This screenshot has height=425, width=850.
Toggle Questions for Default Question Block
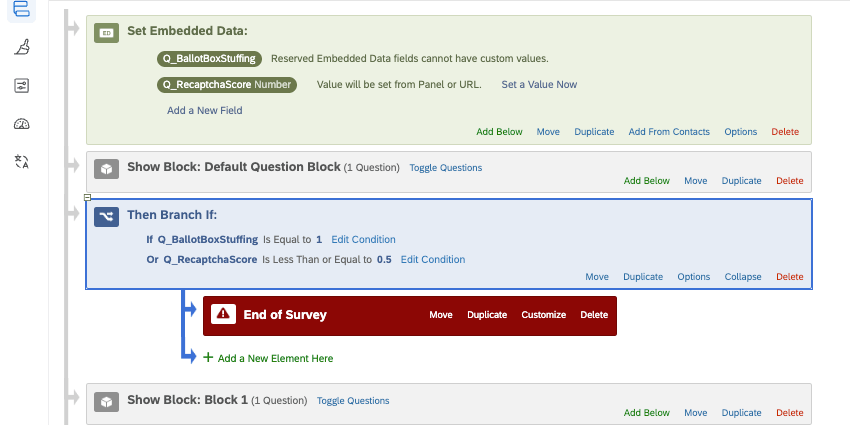[445, 168]
